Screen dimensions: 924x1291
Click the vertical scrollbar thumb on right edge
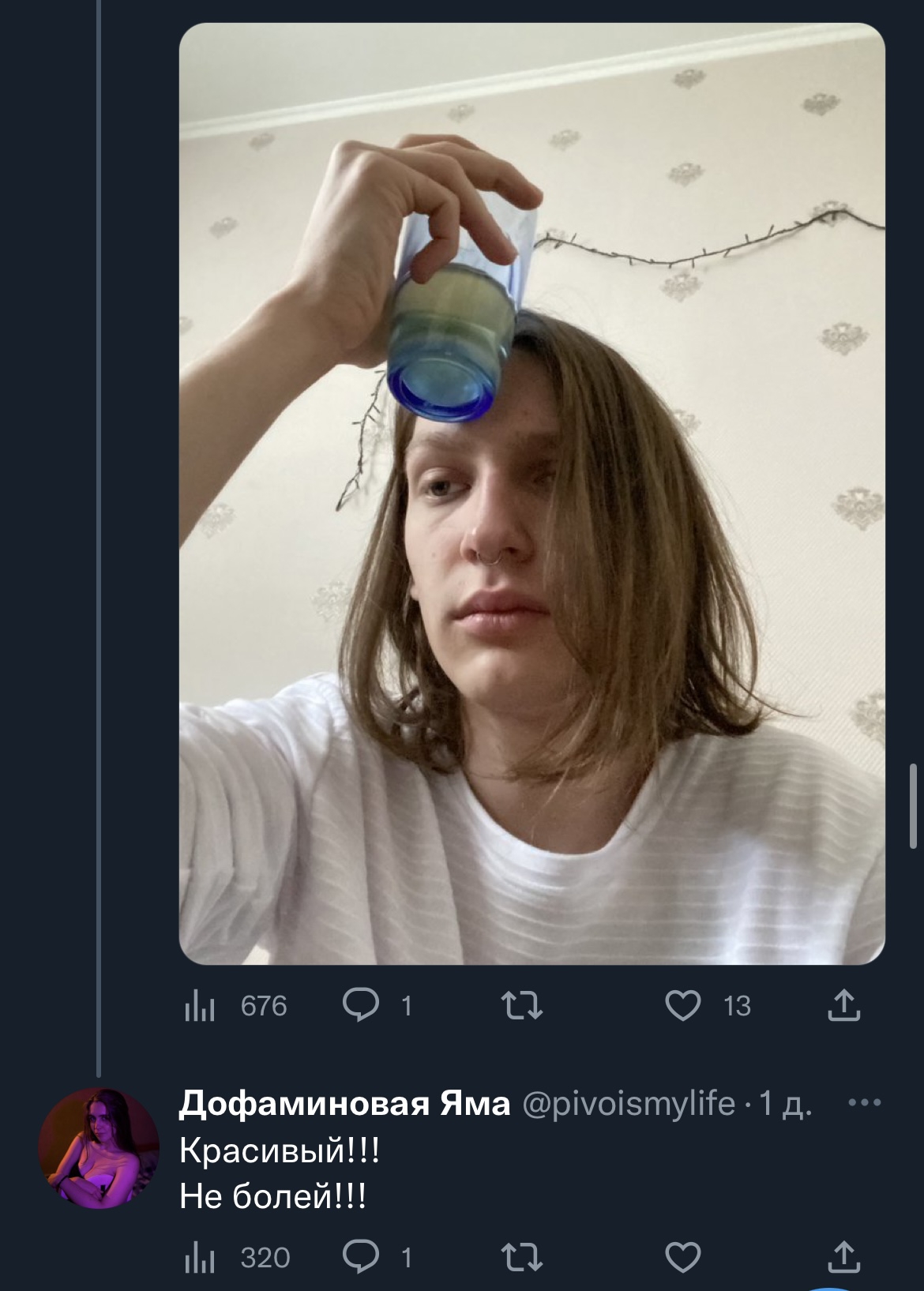(x=914, y=805)
